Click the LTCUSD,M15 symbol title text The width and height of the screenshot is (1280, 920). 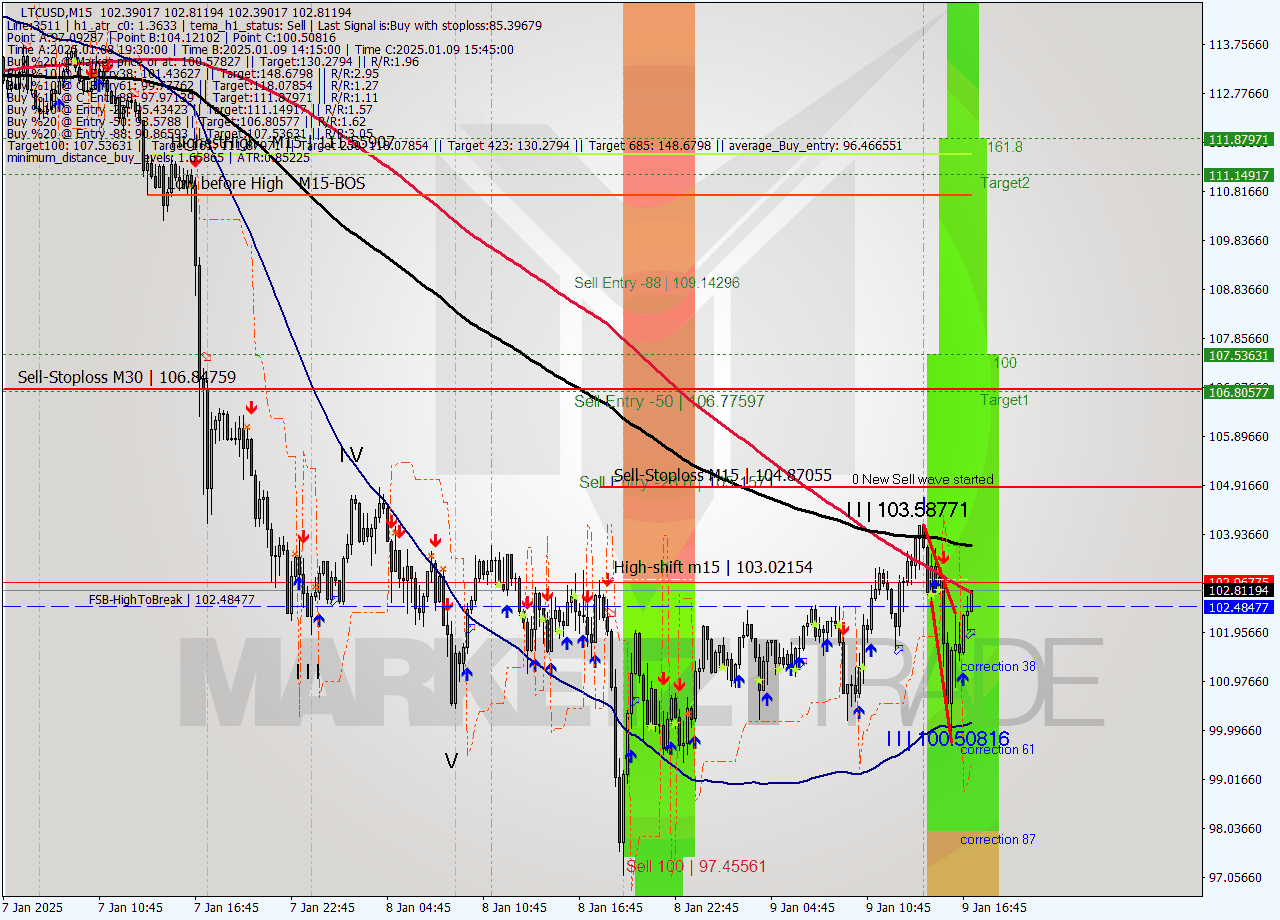point(54,12)
